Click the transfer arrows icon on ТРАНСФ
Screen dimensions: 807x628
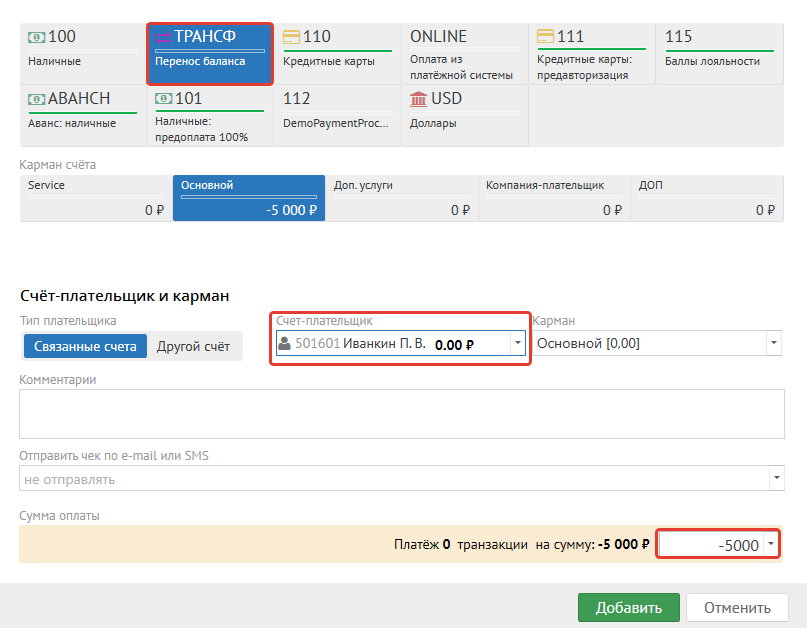tap(163, 38)
